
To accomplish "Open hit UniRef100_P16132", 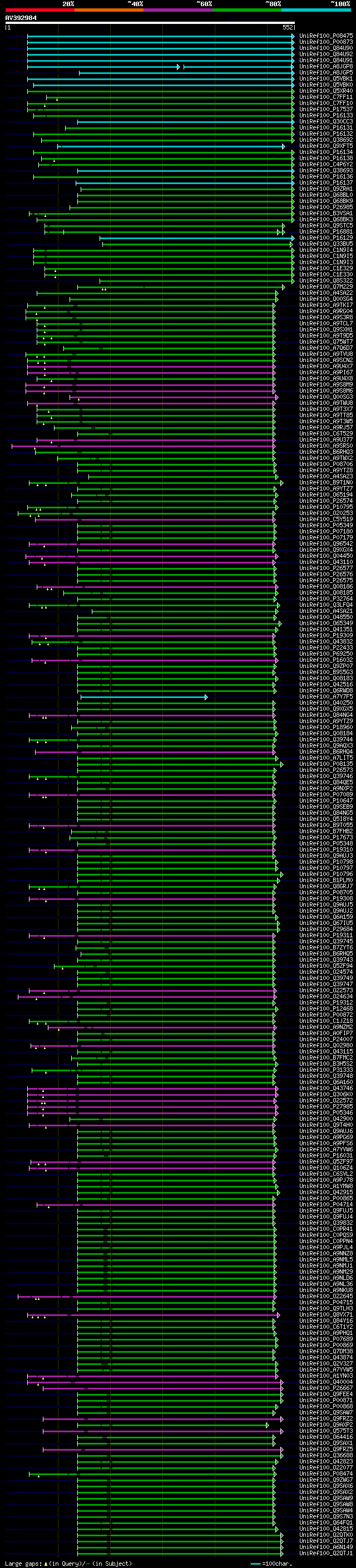I will 326,134.
